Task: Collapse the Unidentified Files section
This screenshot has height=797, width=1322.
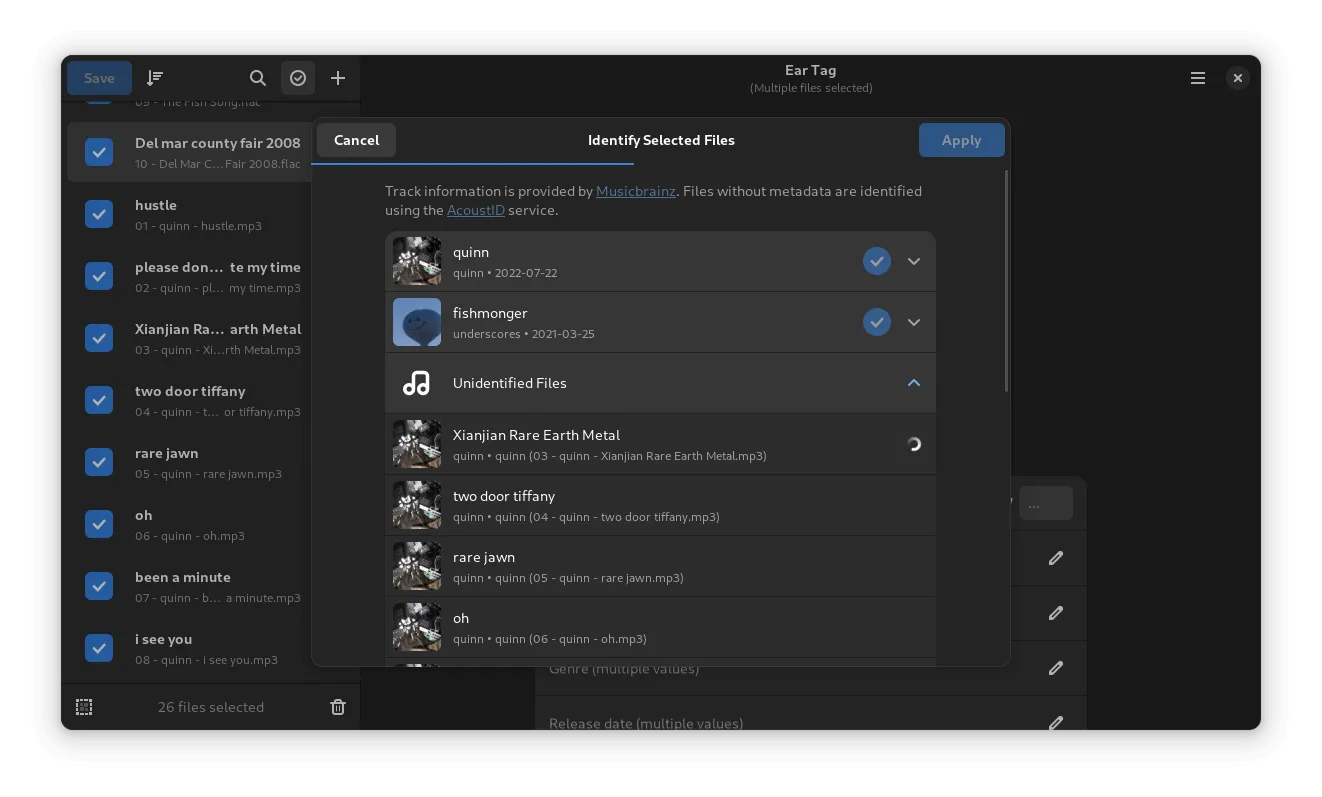Action: tap(913, 383)
